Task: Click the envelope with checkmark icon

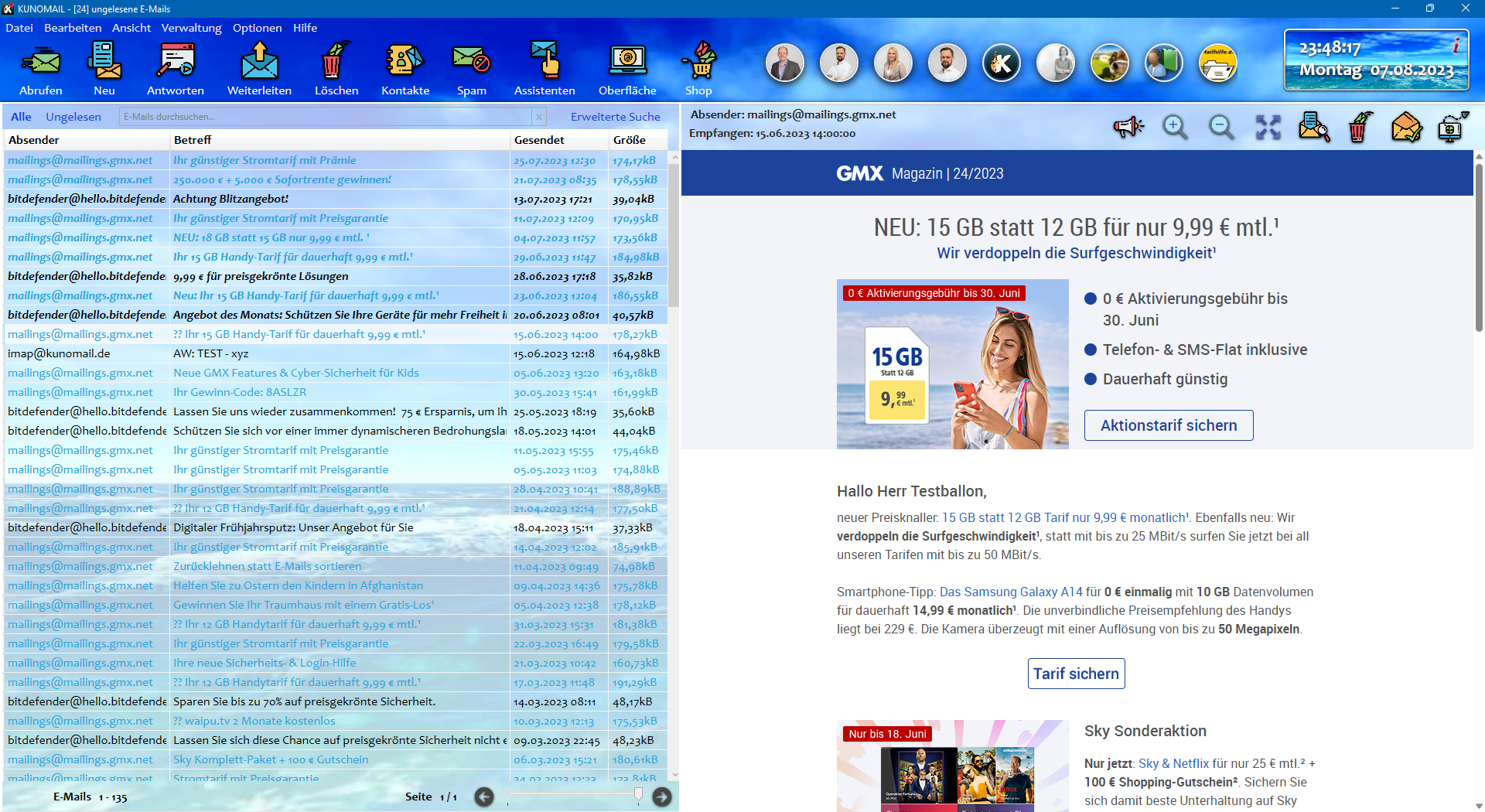Action: pyautogui.click(x=1407, y=127)
